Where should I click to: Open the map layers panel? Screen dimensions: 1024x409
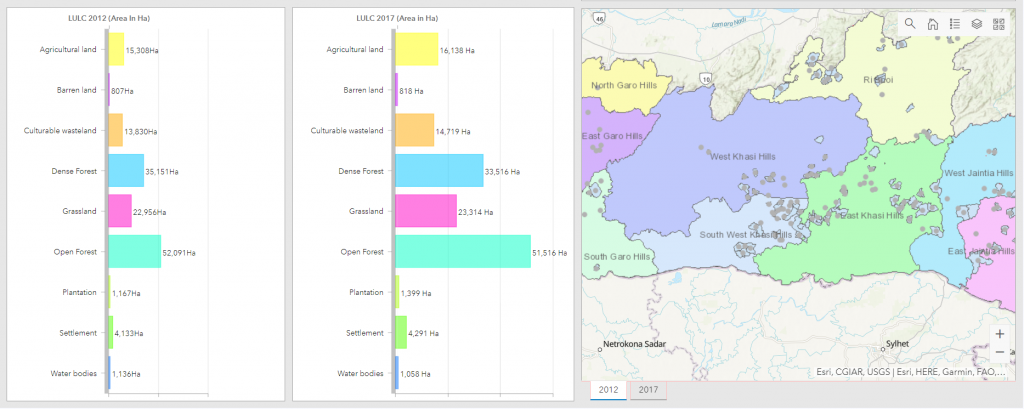coord(977,24)
